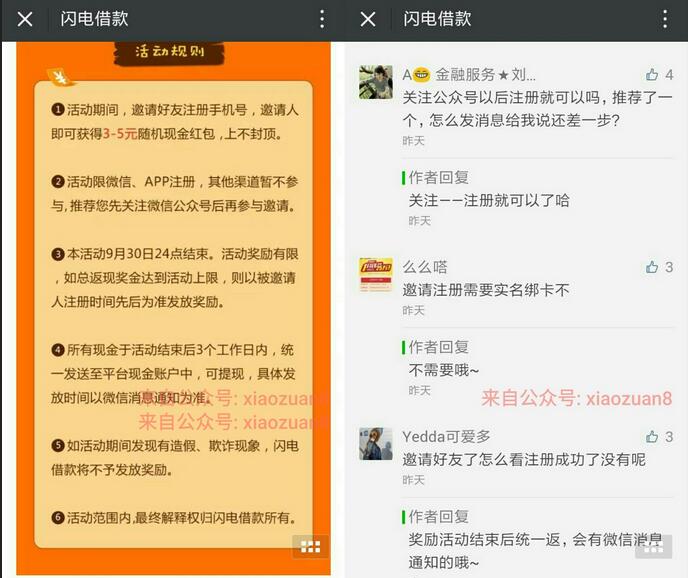Close the right 闪电借款 page with X
Screen dimensions: 688x578
coord(368,19)
